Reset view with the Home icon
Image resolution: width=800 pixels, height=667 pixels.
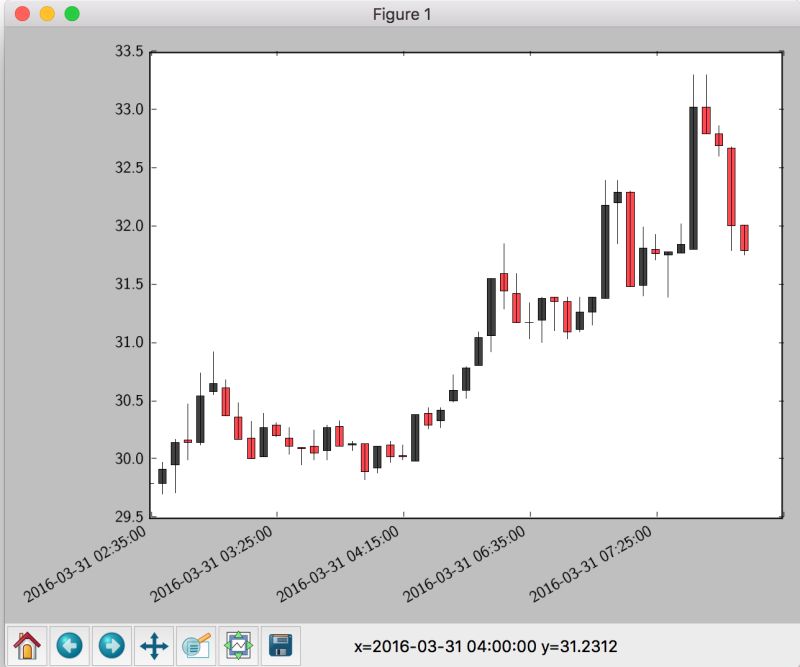(x=27, y=647)
